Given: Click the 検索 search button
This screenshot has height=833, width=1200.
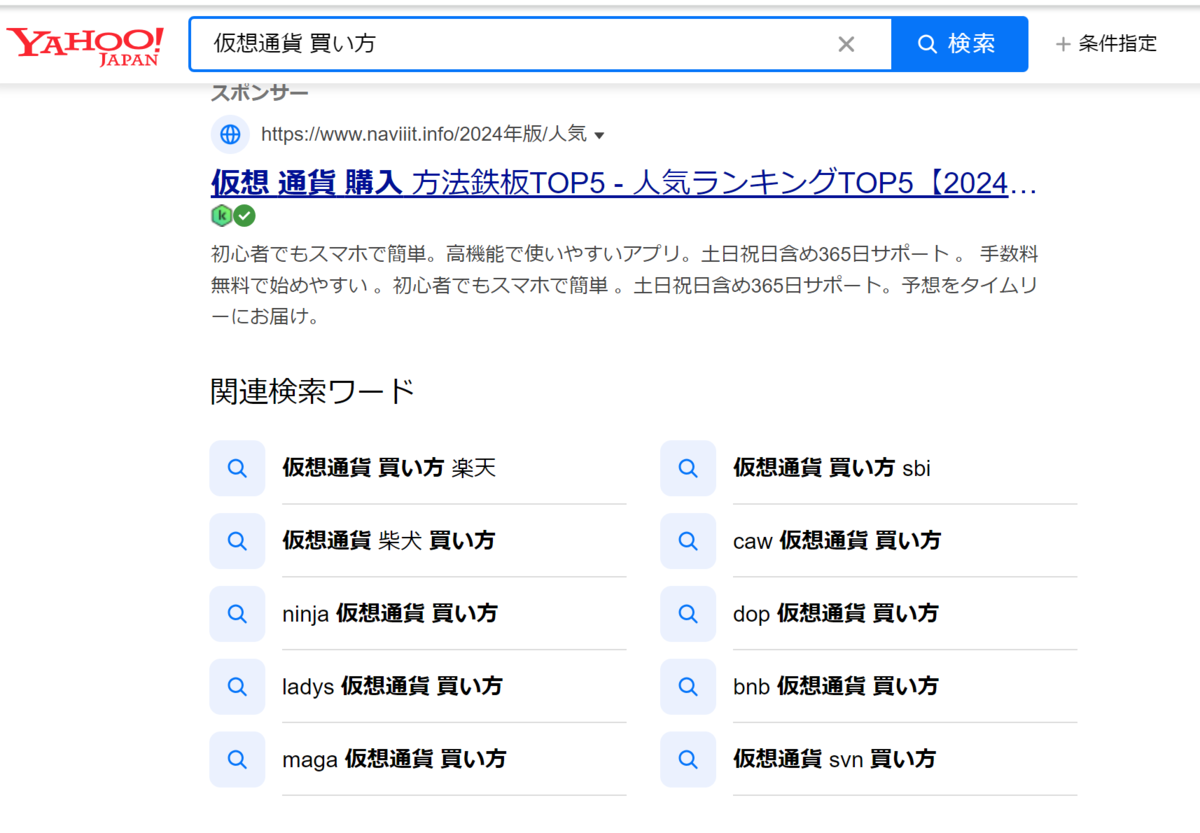Looking at the screenshot, I should click(959, 44).
